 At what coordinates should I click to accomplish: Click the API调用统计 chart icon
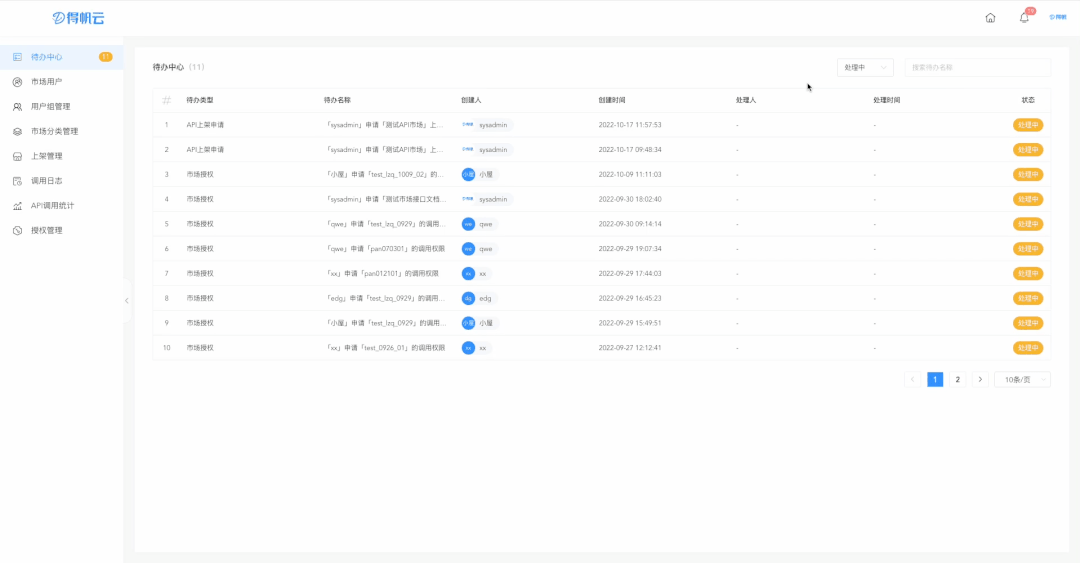tap(17, 206)
